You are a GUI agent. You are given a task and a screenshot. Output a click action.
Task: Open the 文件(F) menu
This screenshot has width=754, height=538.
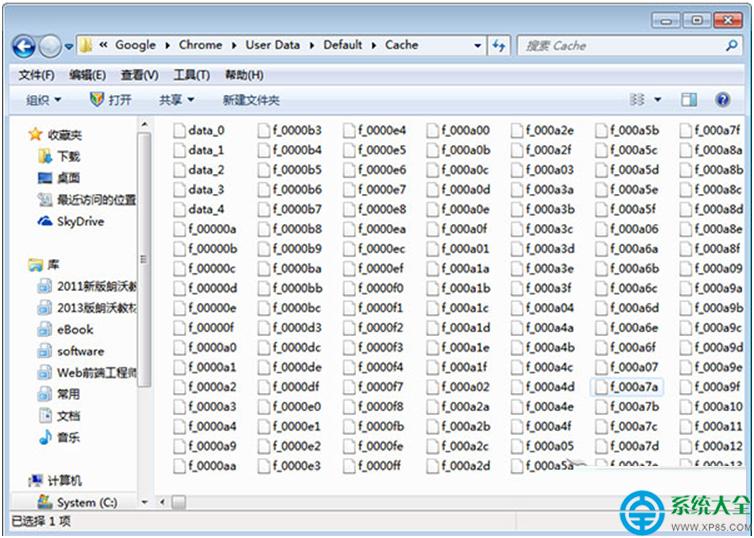tap(36, 75)
